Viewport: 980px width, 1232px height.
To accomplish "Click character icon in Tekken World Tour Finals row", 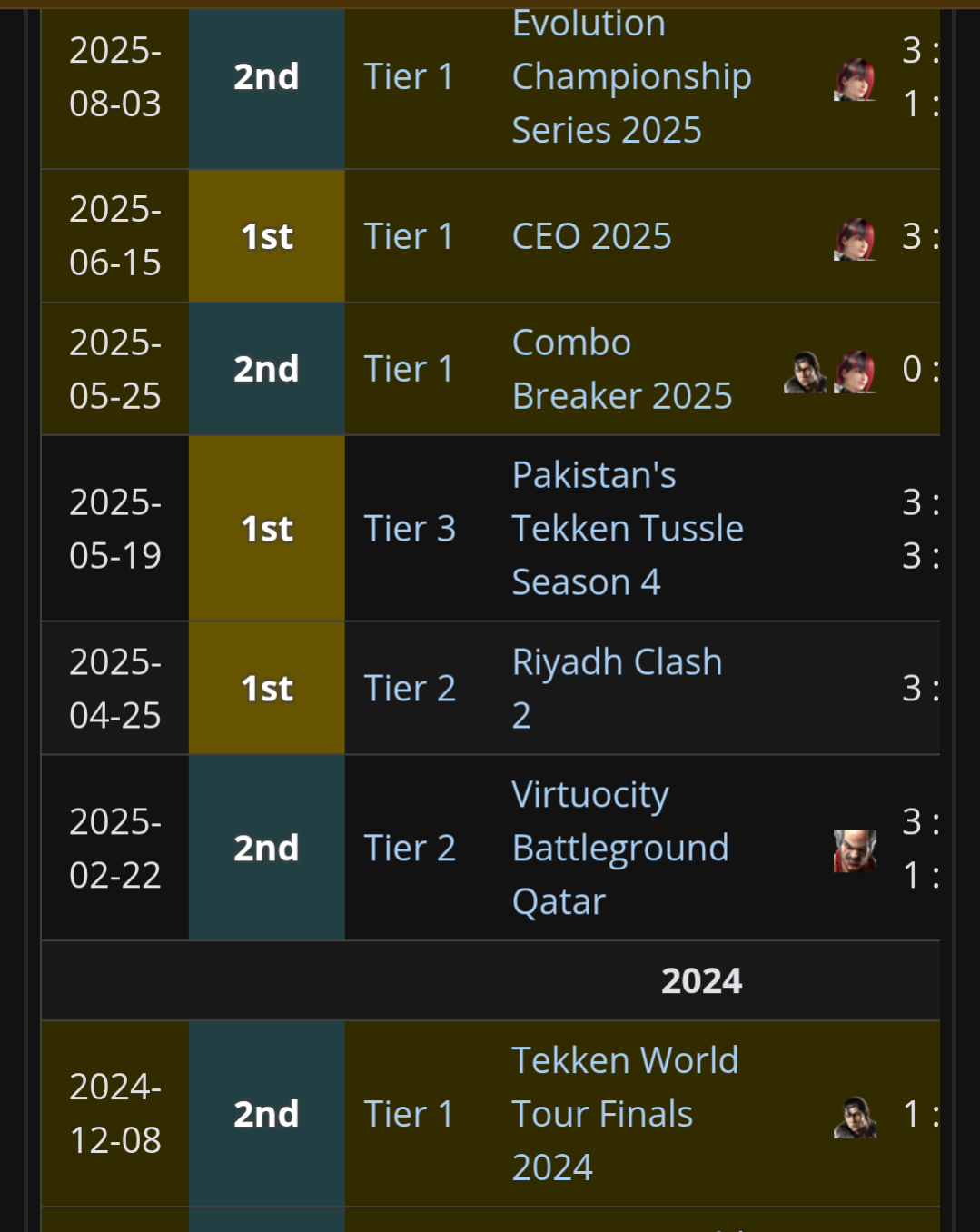I will click(x=855, y=1117).
